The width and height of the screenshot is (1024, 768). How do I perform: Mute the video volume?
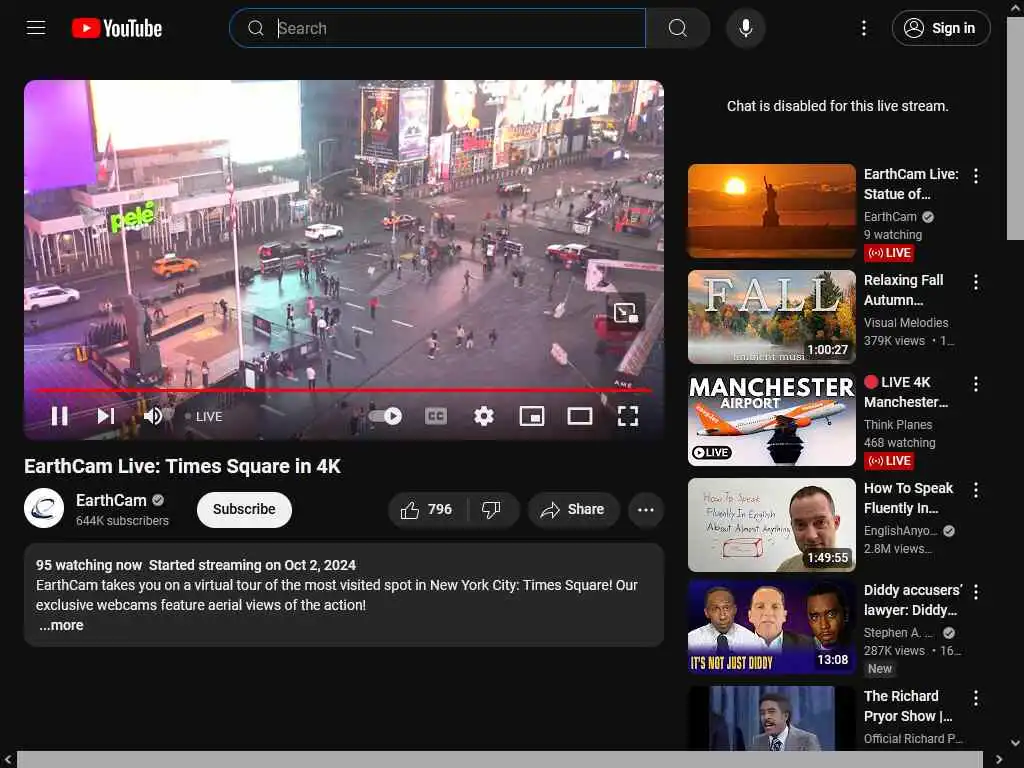pos(153,416)
